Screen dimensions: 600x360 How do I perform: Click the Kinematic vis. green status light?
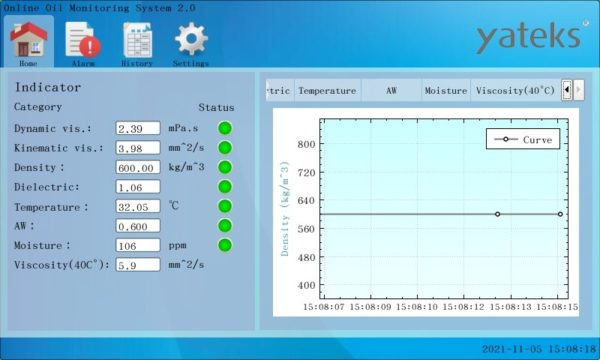pos(225,147)
